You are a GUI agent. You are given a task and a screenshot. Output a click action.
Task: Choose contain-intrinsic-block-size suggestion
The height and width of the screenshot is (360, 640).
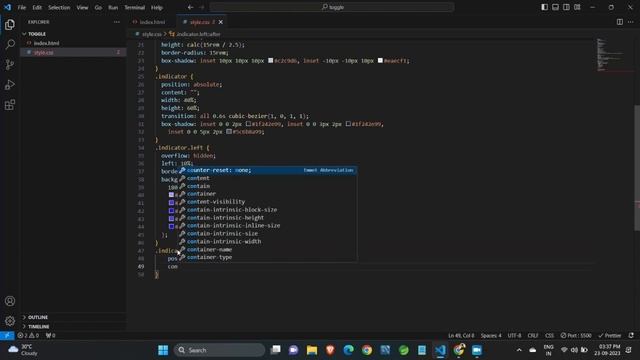tap(267, 210)
